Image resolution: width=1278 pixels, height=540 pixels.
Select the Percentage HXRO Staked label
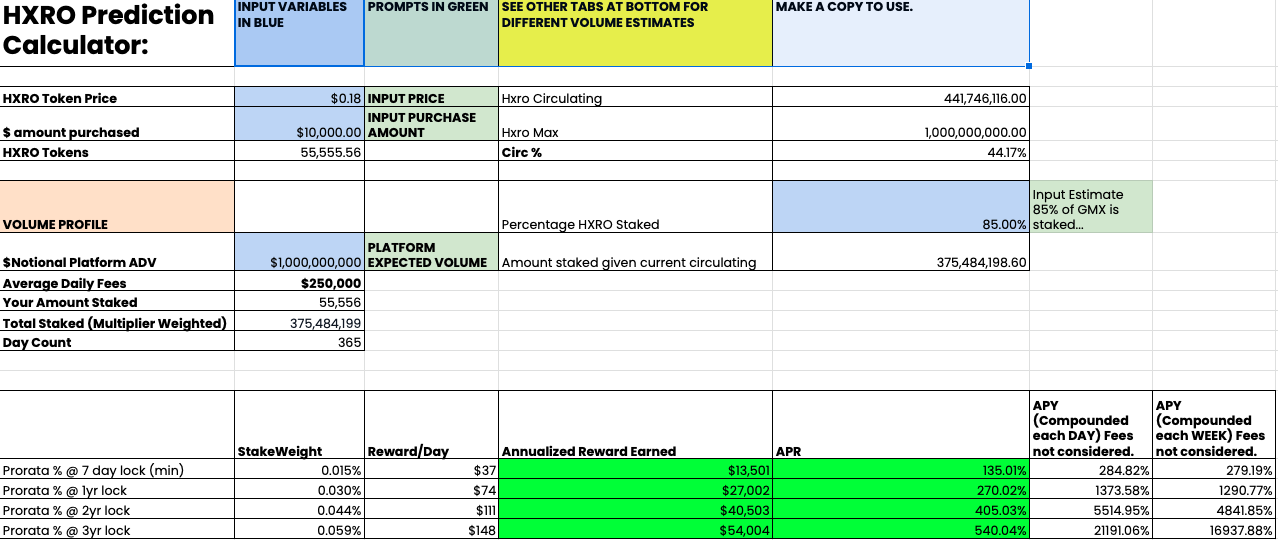635,207
